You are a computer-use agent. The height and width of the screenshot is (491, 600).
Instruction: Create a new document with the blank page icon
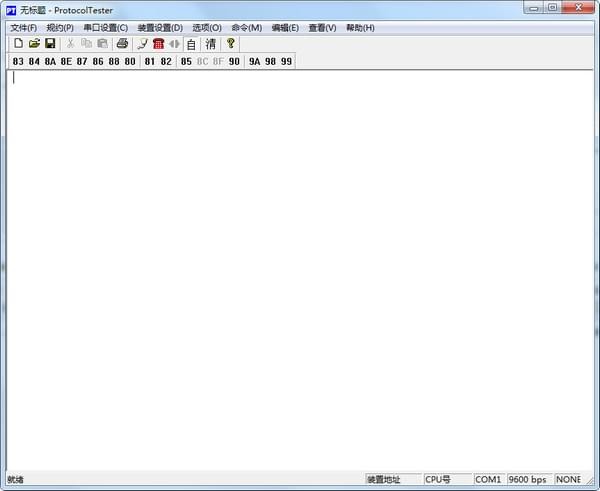pos(18,44)
